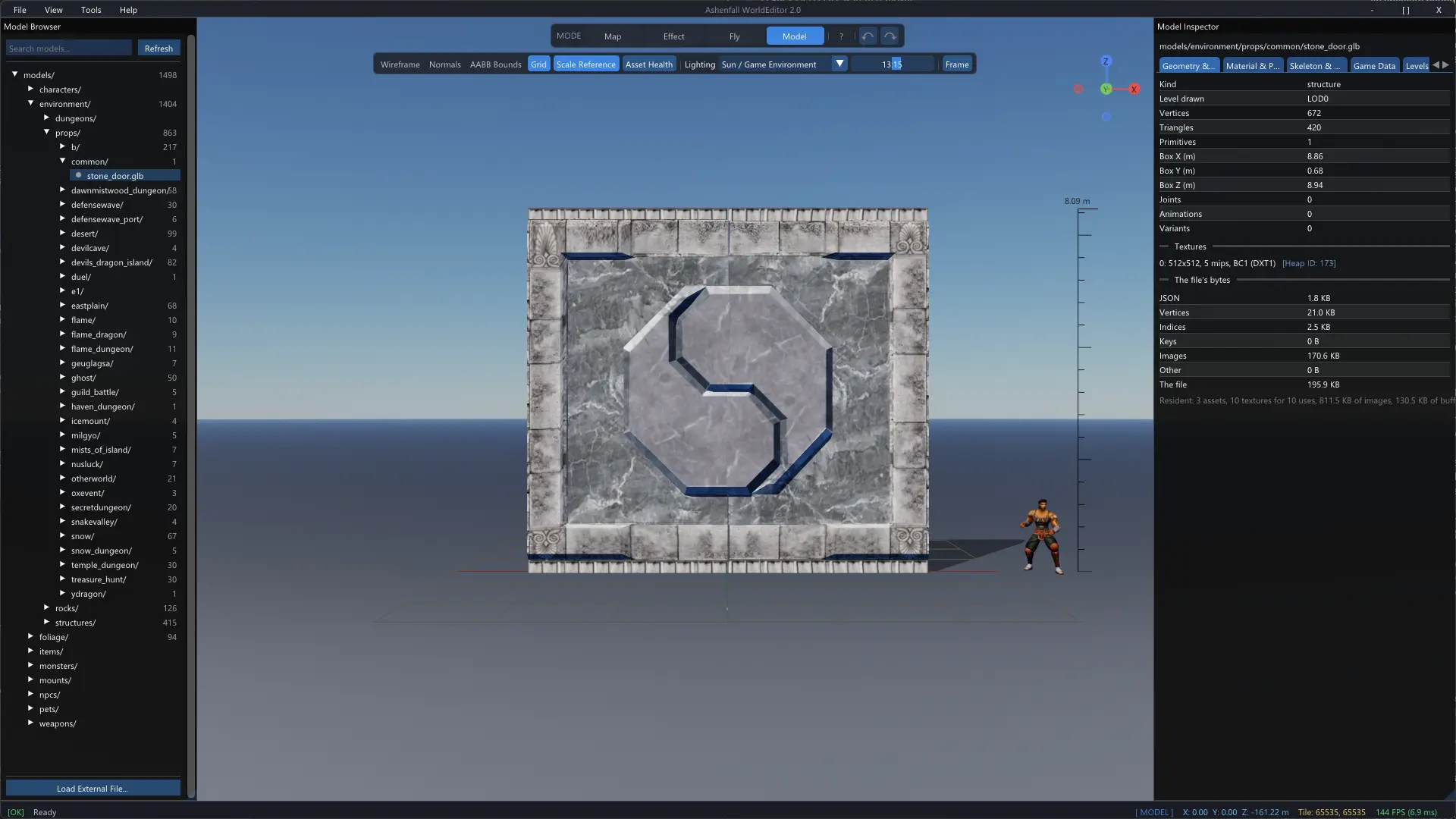Click the red X axis gizmo handle
This screenshot has height=819, width=1456.
[1134, 89]
